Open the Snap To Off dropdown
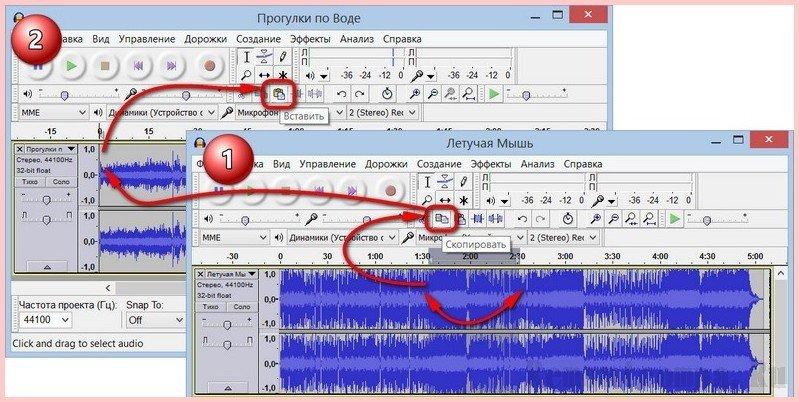The width and height of the screenshot is (799, 402). pos(155,320)
